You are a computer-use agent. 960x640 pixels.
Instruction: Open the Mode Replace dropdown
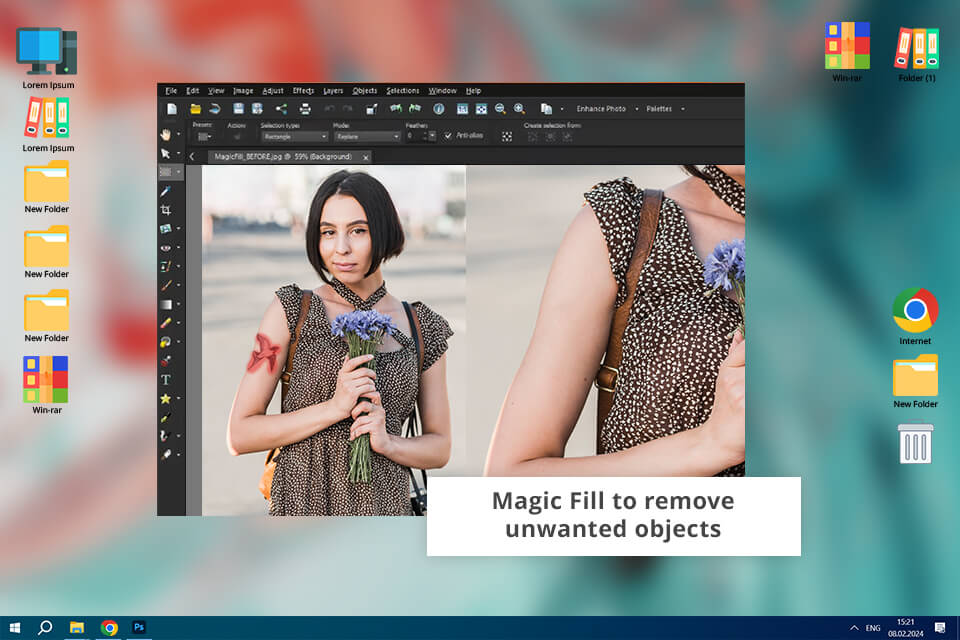point(367,137)
